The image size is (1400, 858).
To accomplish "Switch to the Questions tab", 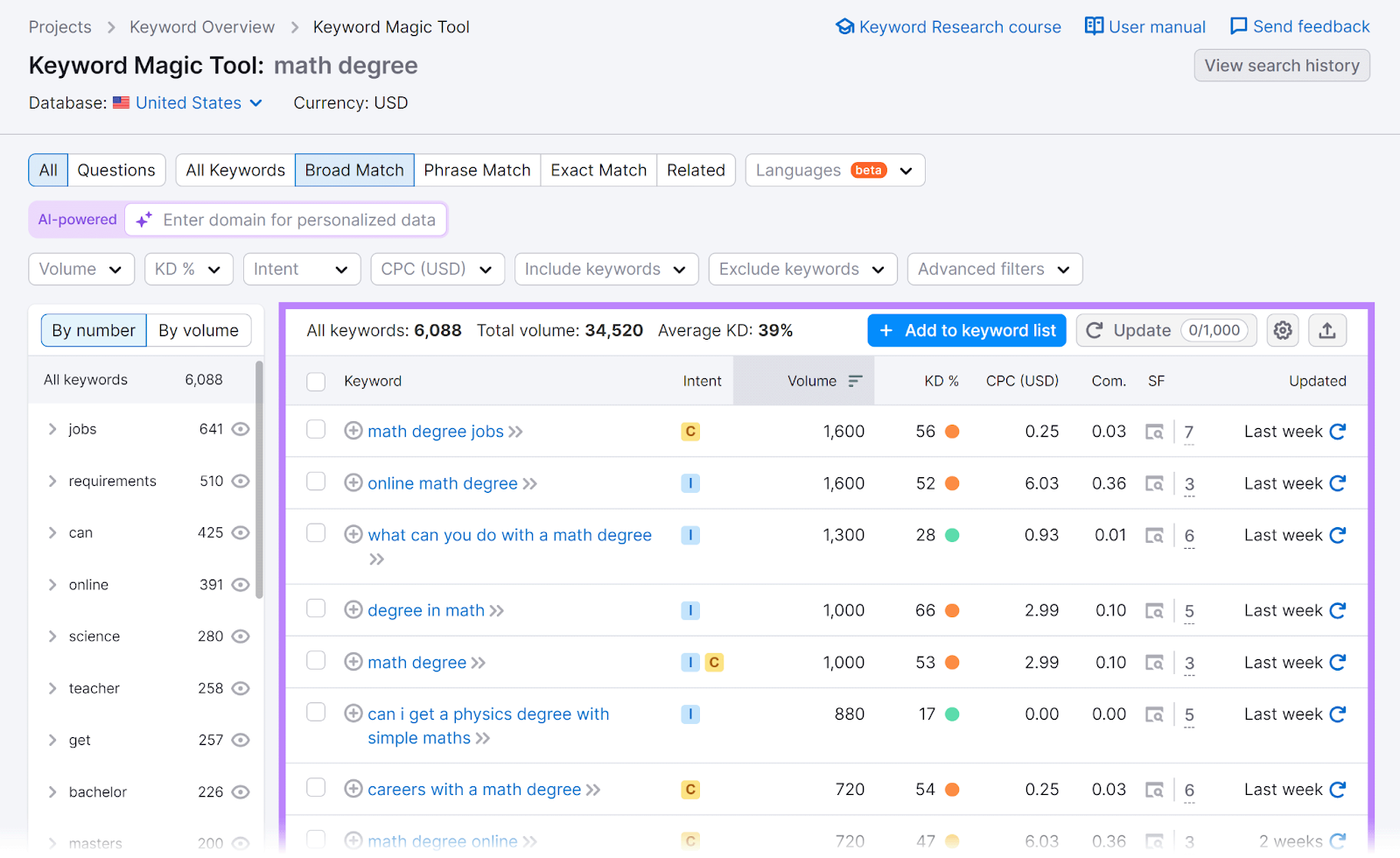I will 115,170.
